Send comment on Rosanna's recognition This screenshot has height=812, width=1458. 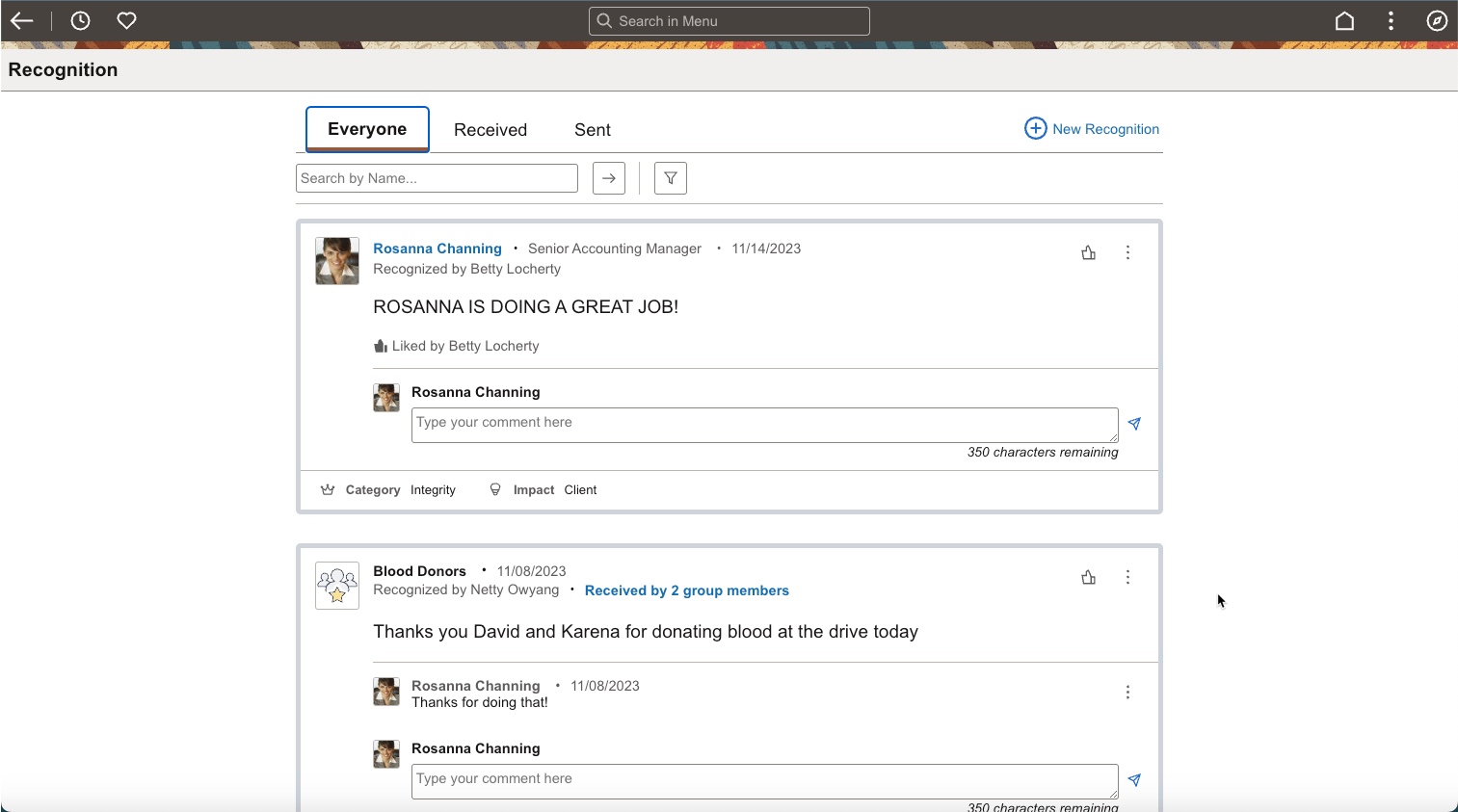click(x=1135, y=424)
